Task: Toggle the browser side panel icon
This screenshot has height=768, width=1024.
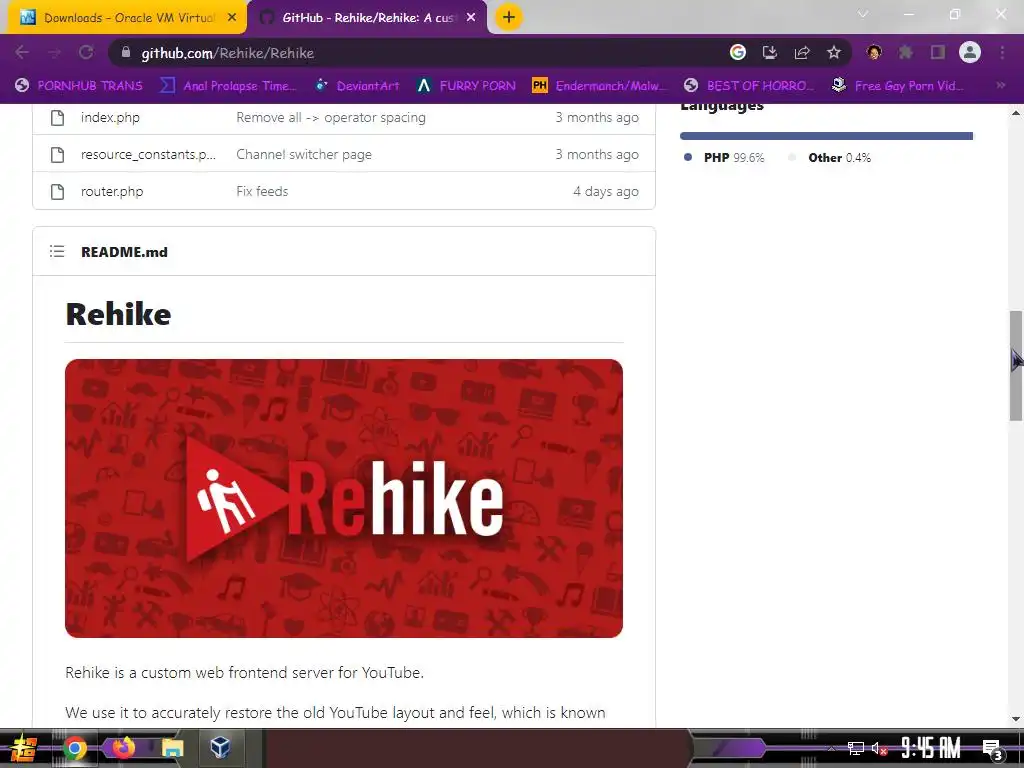Action: 938,52
